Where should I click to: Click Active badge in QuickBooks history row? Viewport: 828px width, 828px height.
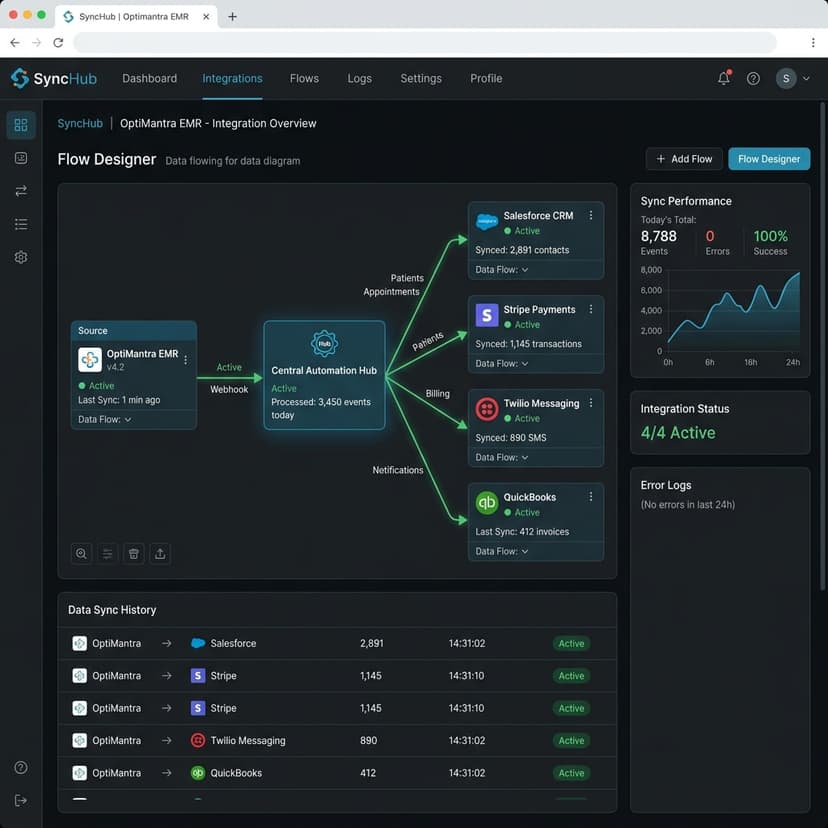pos(571,773)
